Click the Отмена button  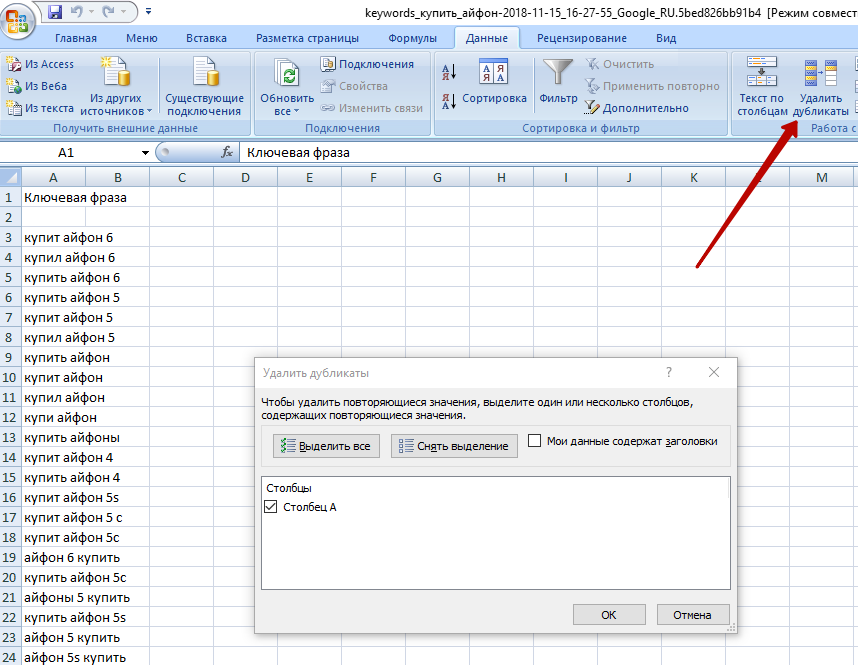(691, 615)
